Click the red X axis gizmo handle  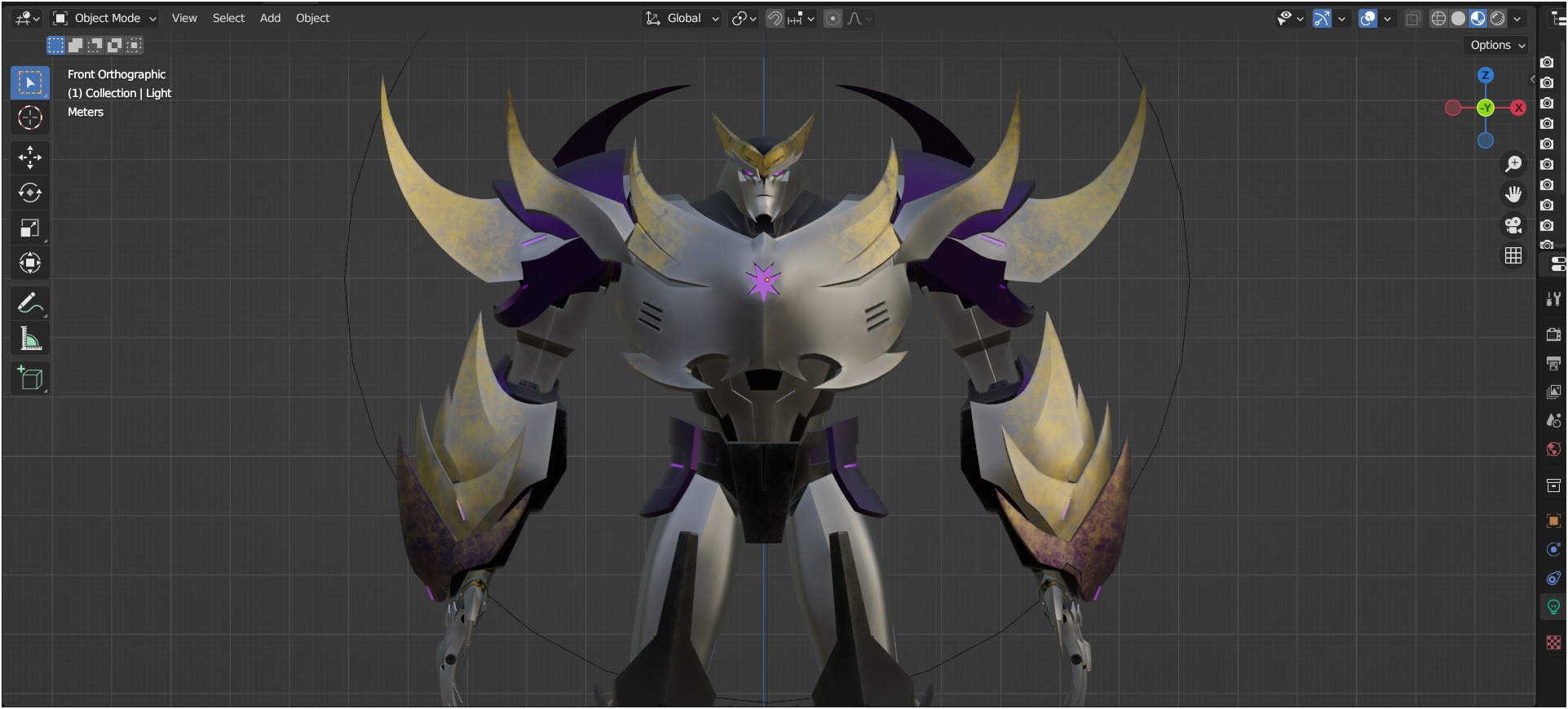1518,108
